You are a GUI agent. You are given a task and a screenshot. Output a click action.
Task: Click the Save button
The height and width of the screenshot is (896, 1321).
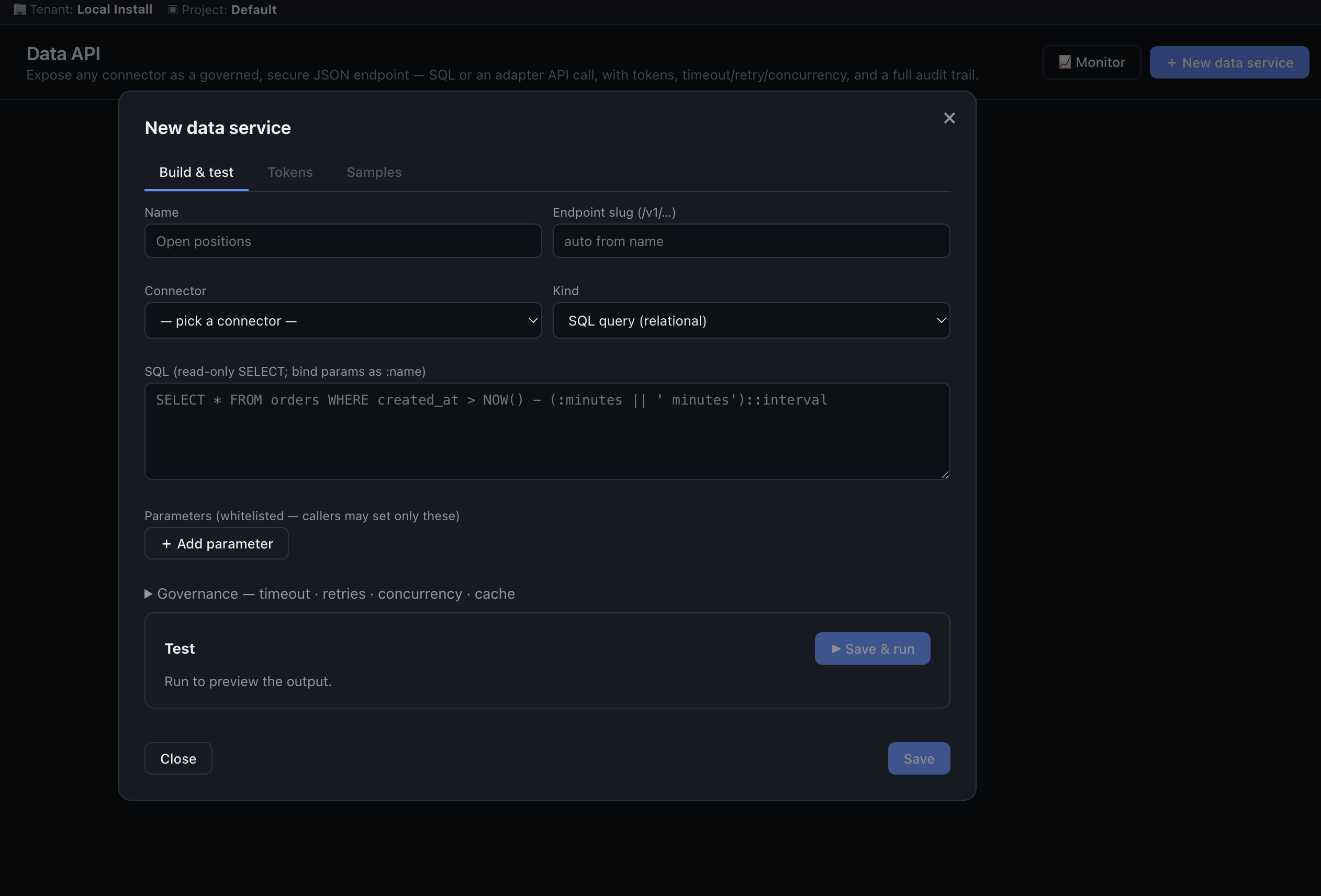pos(919,758)
